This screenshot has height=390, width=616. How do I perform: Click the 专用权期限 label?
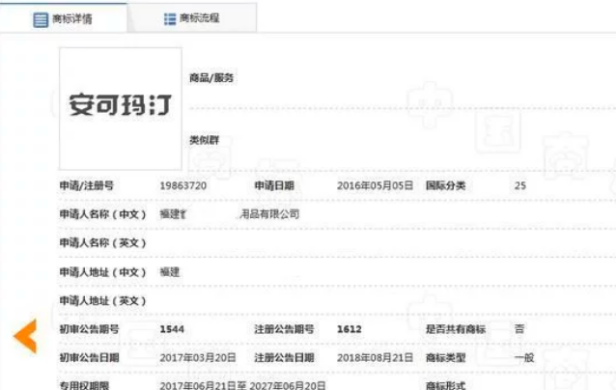[84, 385]
